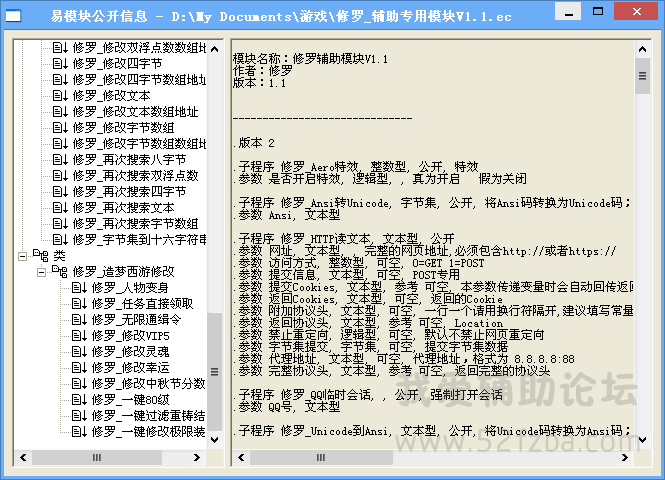
Task: Click tree panel scroll up arrow
Action: [215, 49]
